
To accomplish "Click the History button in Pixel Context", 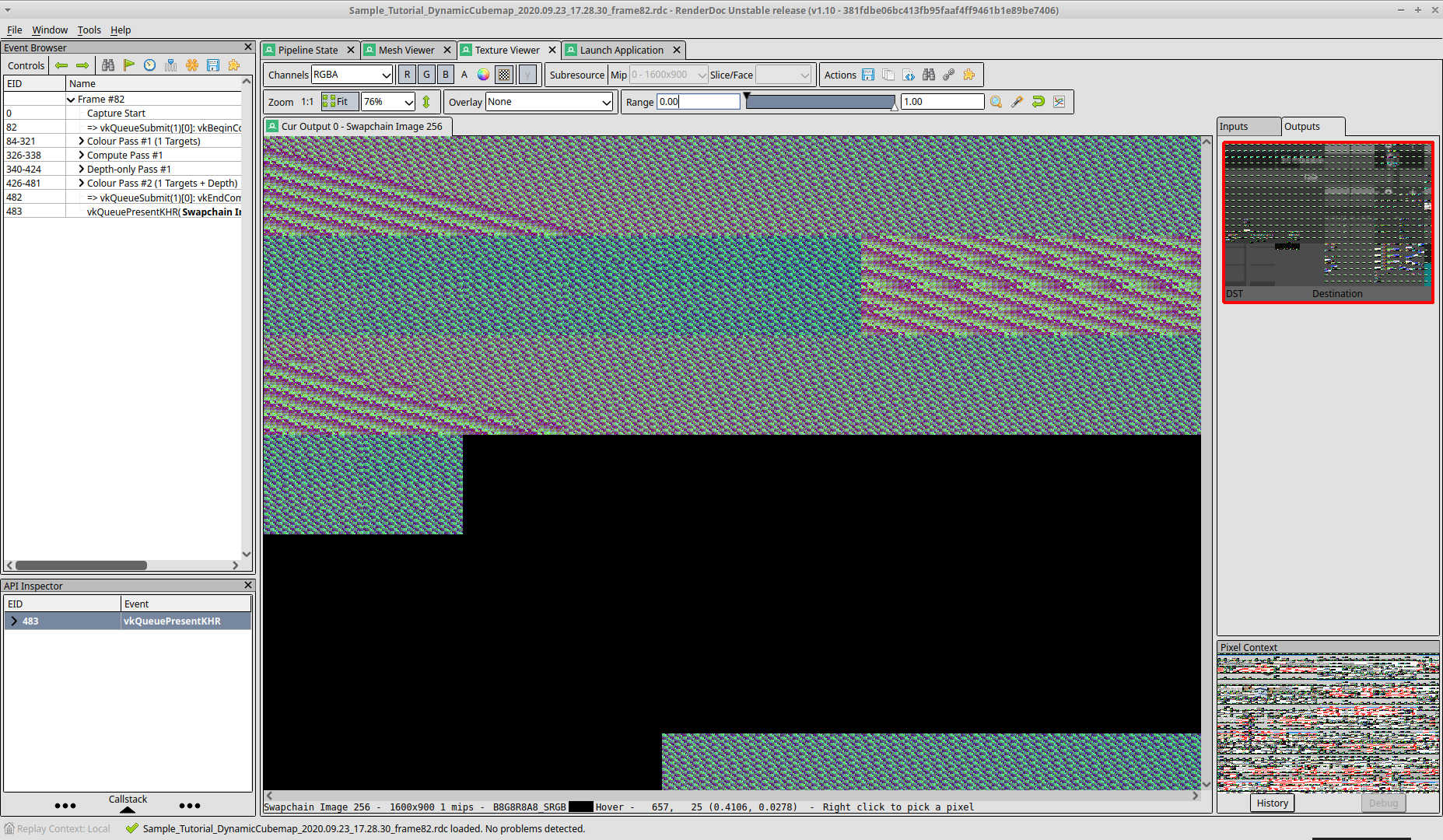I will tap(1271, 803).
